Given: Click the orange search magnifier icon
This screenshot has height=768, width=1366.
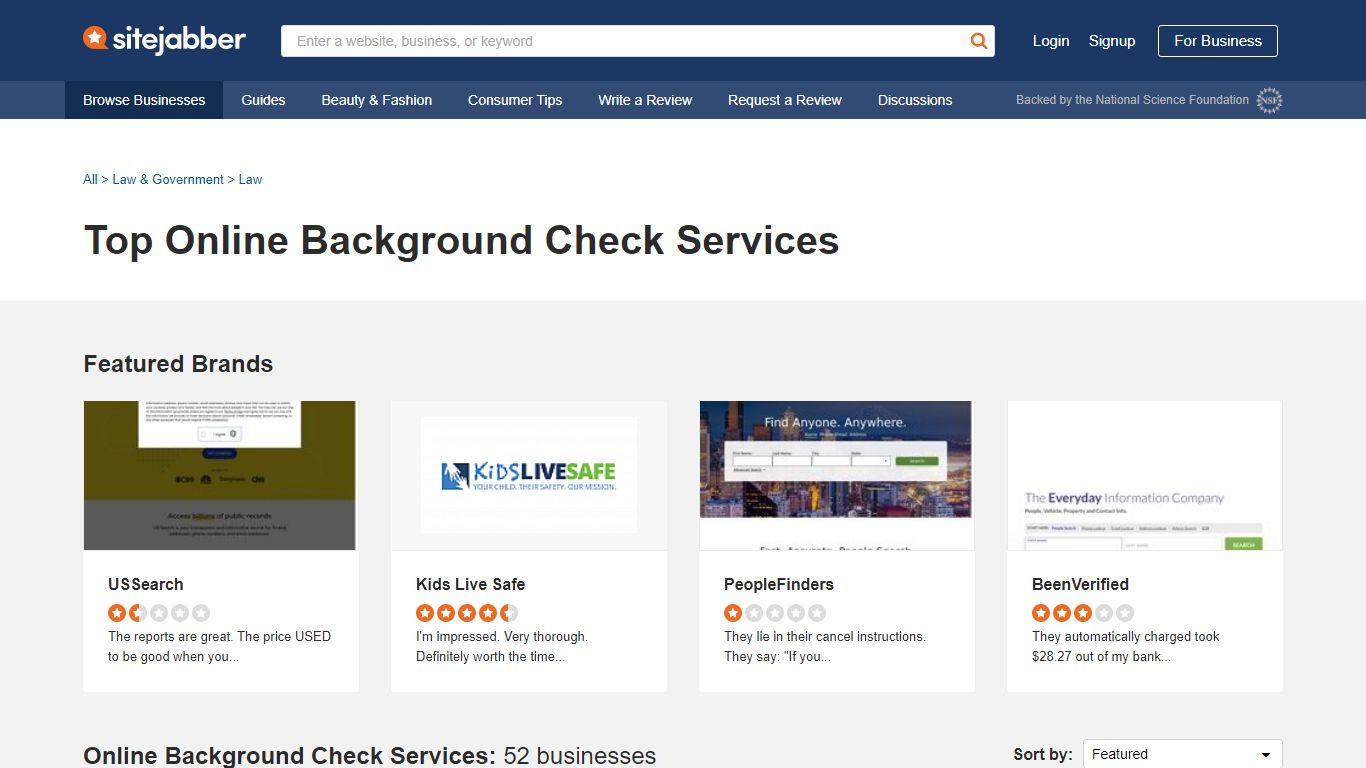Looking at the screenshot, I should click(979, 41).
